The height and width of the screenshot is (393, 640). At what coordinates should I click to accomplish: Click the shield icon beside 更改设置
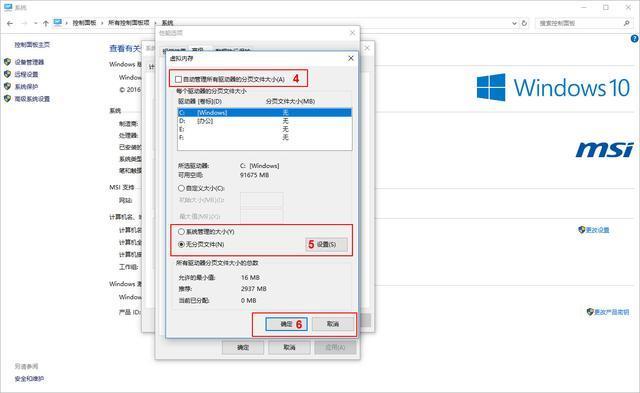click(x=582, y=229)
